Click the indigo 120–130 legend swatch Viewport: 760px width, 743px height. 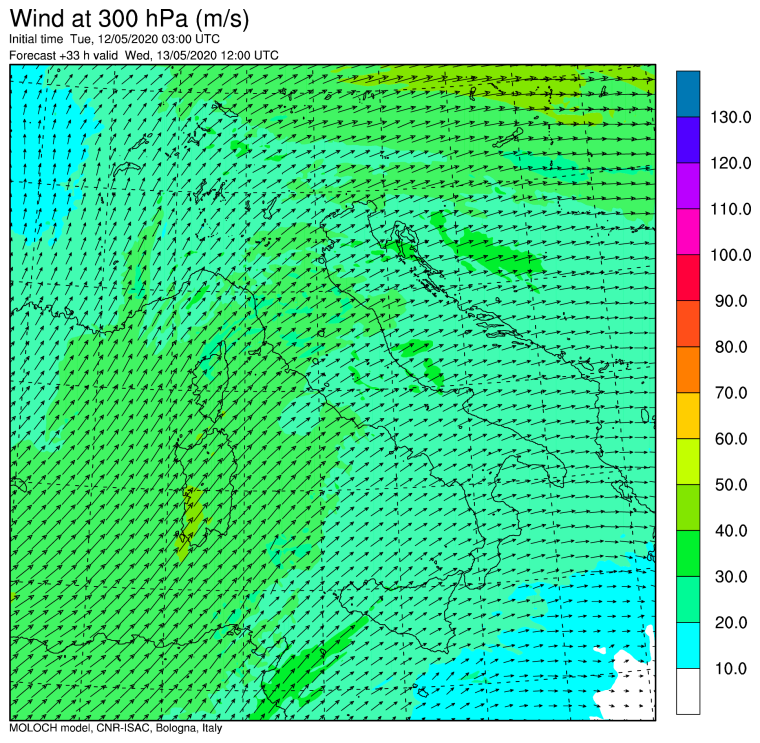pyautogui.click(x=688, y=140)
